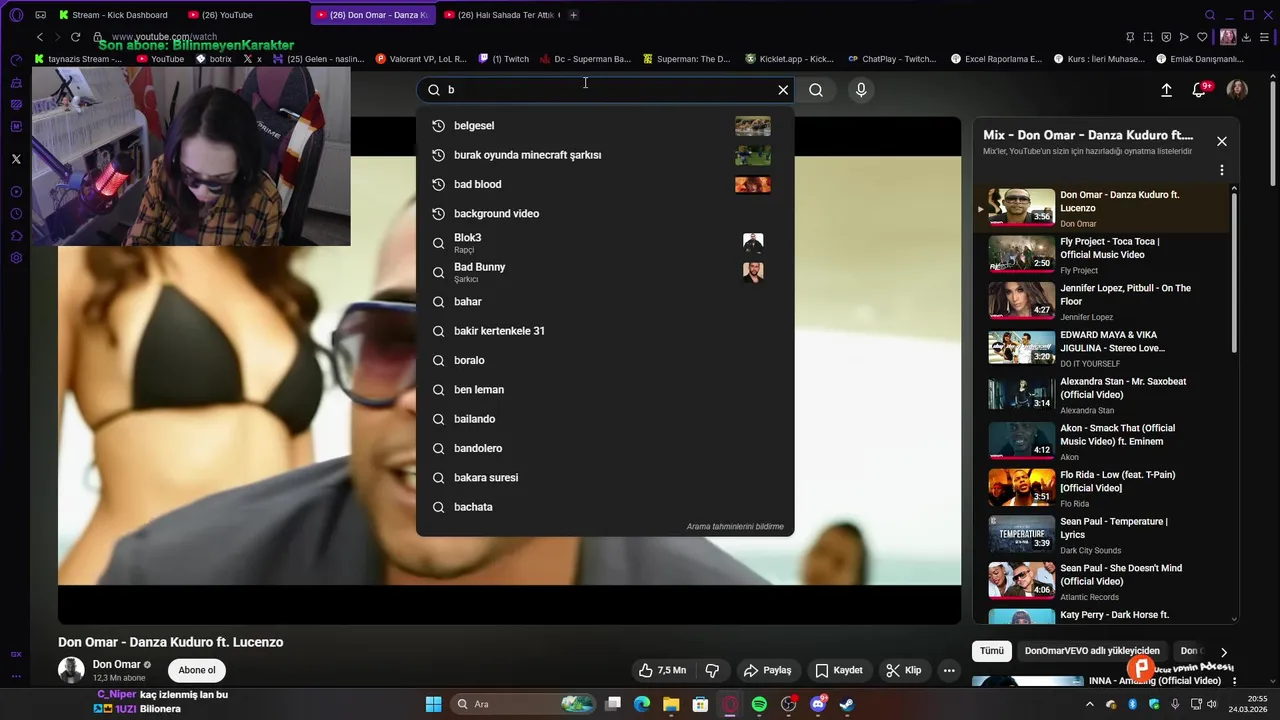Select suggestion "bailando"

(x=605, y=419)
